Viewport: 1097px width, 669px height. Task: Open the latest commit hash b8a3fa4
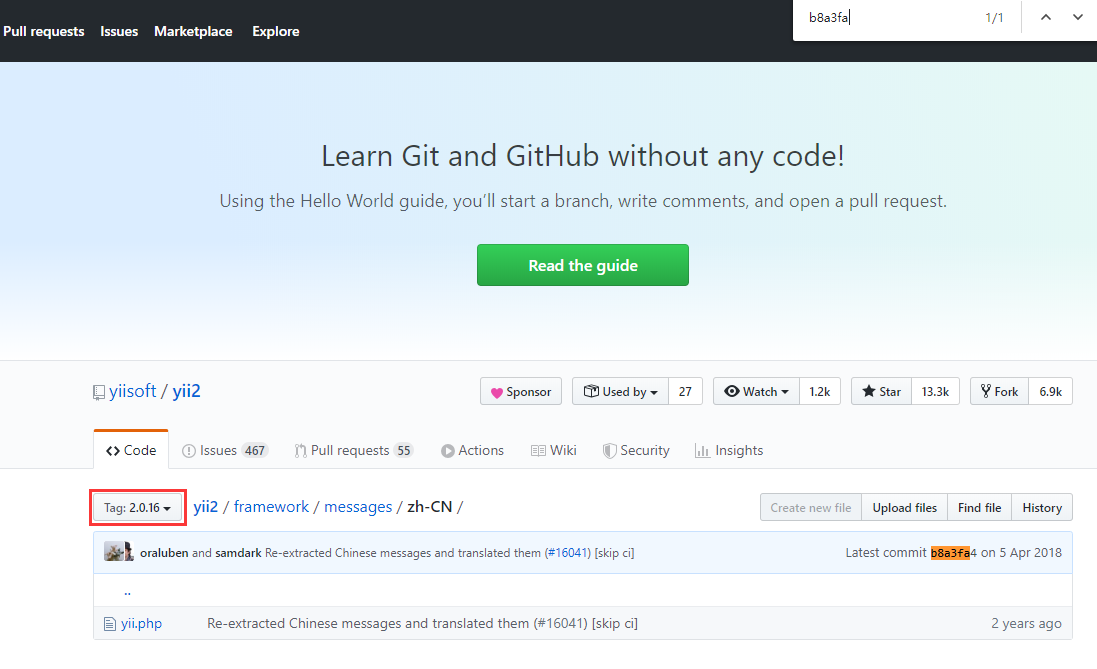point(953,553)
